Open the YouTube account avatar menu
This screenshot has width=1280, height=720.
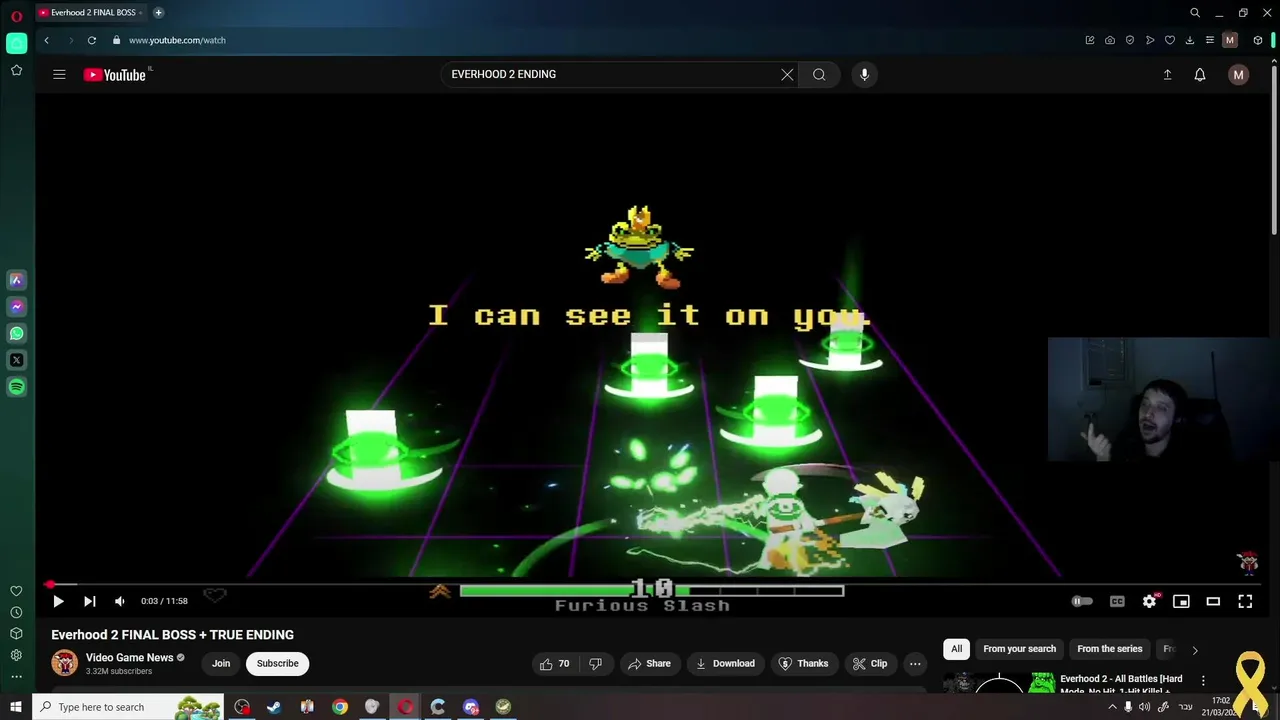(x=1238, y=74)
